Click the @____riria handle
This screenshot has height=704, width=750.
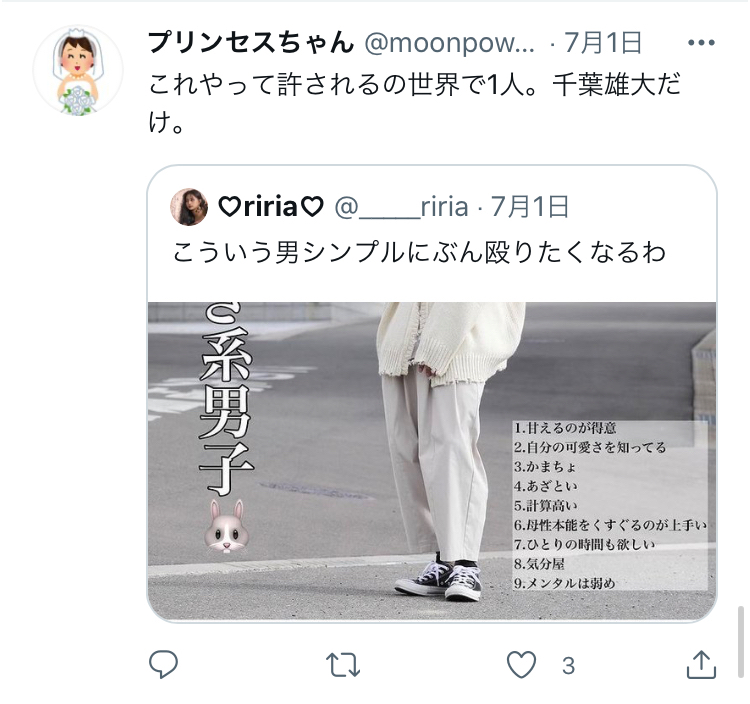(x=401, y=207)
